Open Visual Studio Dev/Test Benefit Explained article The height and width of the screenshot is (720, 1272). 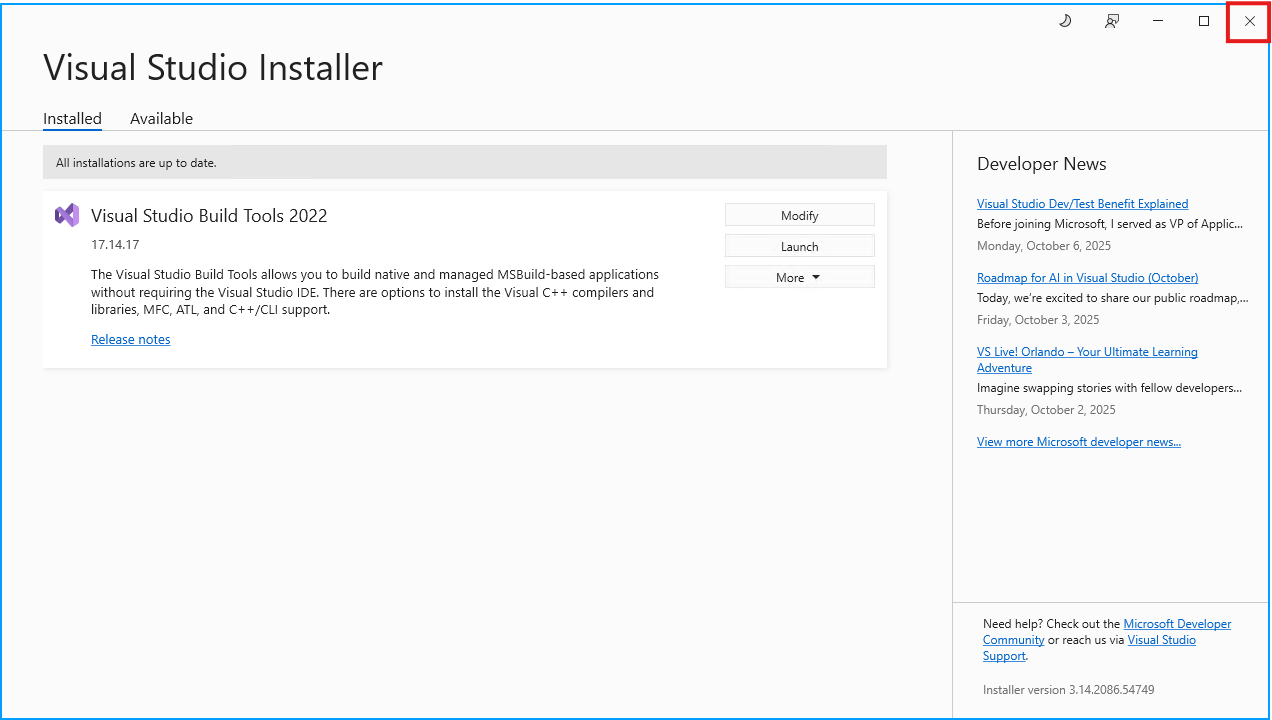(1082, 203)
